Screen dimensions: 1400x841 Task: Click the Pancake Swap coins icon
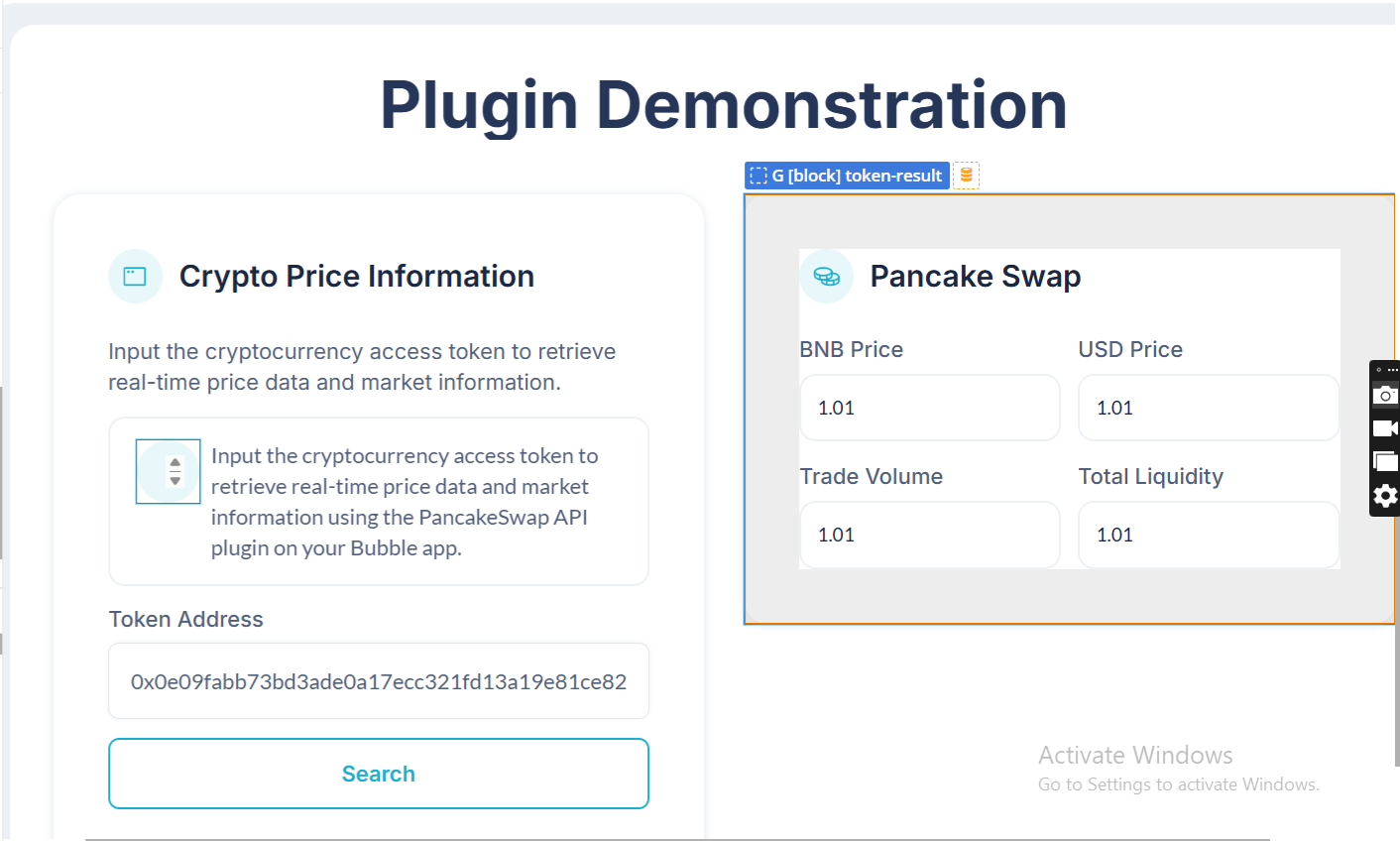click(x=827, y=276)
